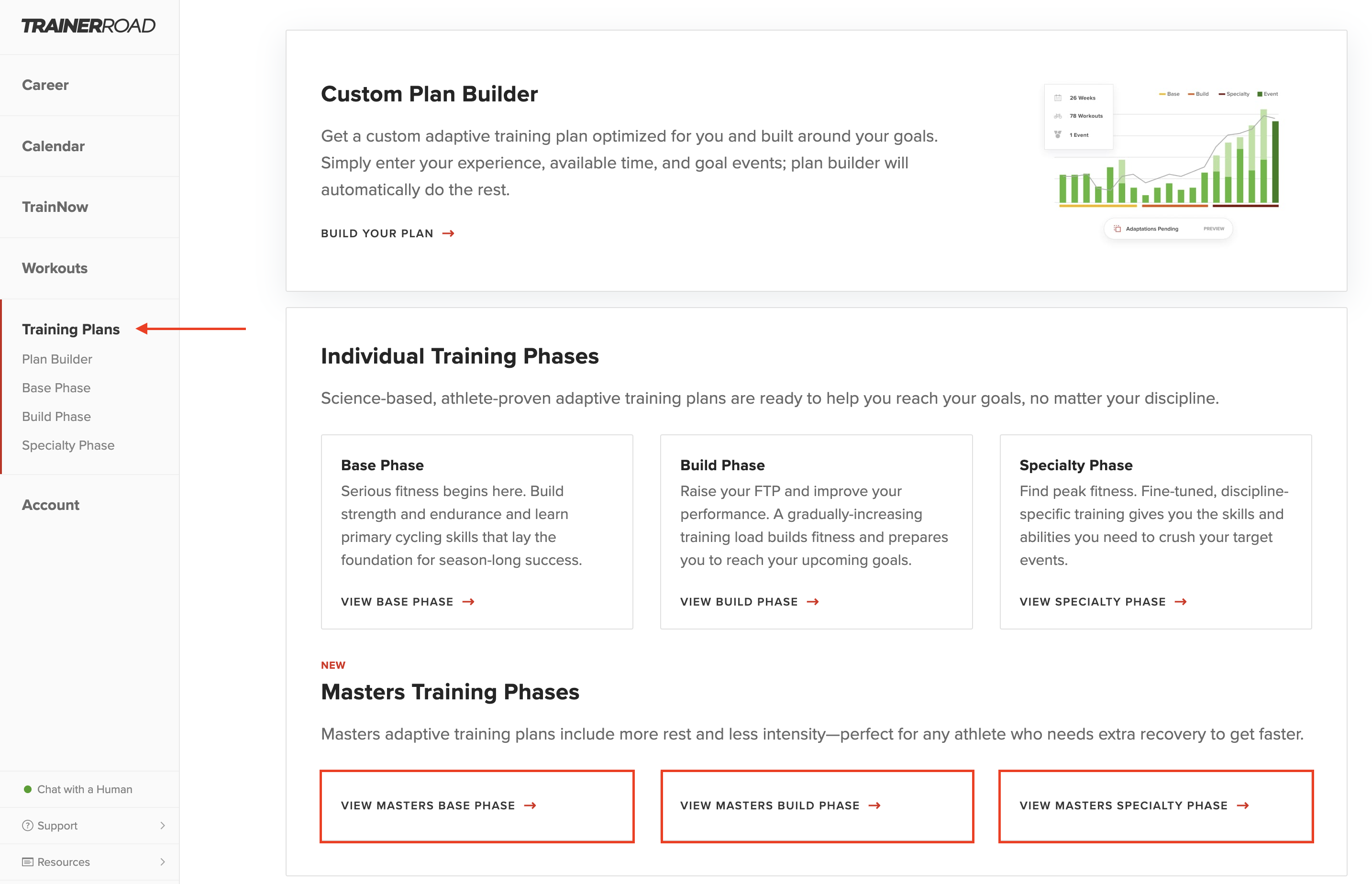Collapse the Training Plans sidebar section
Image resolution: width=1372 pixels, height=884 pixels.
pos(71,330)
